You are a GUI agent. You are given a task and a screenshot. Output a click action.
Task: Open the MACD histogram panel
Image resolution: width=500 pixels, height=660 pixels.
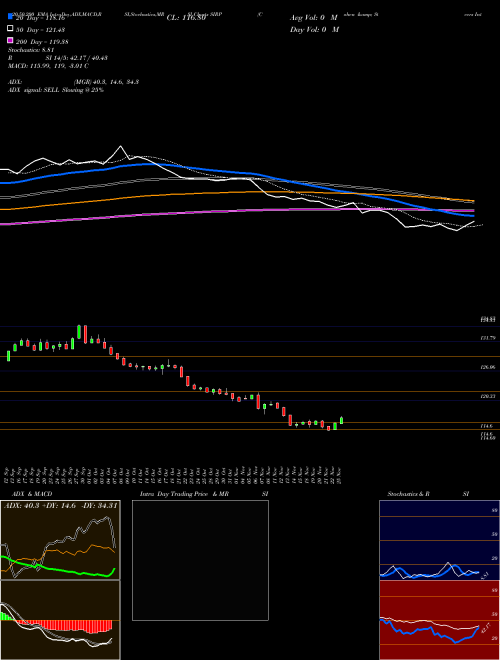(x=60, y=620)
